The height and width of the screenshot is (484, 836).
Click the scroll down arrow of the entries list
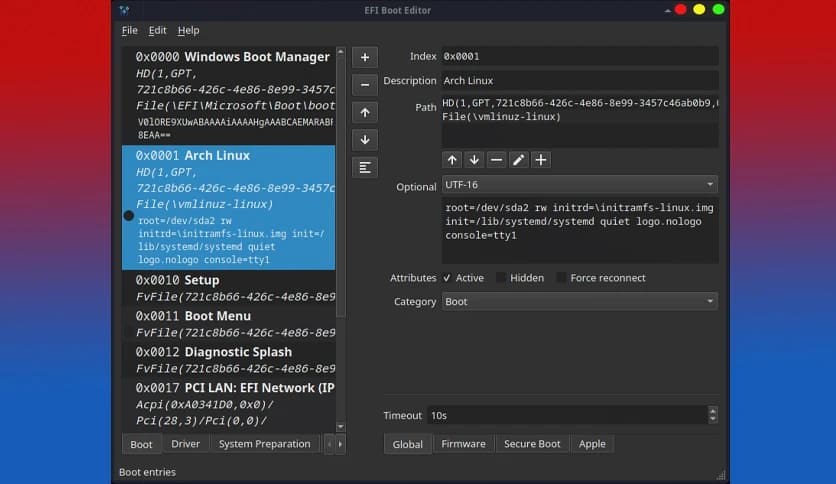(341, 427)
